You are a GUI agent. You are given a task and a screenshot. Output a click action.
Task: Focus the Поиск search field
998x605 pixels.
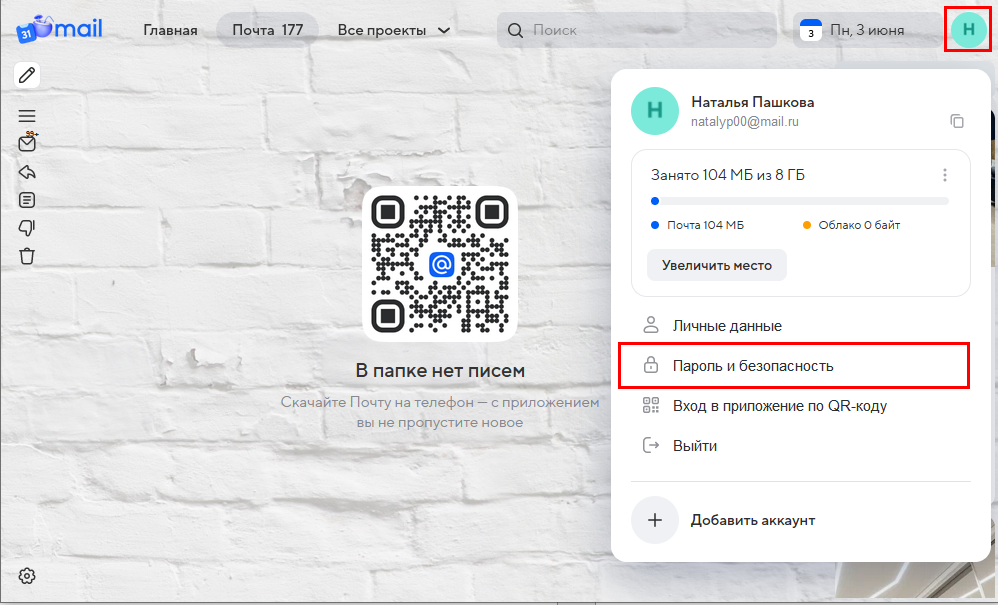[x=640, y=30]
